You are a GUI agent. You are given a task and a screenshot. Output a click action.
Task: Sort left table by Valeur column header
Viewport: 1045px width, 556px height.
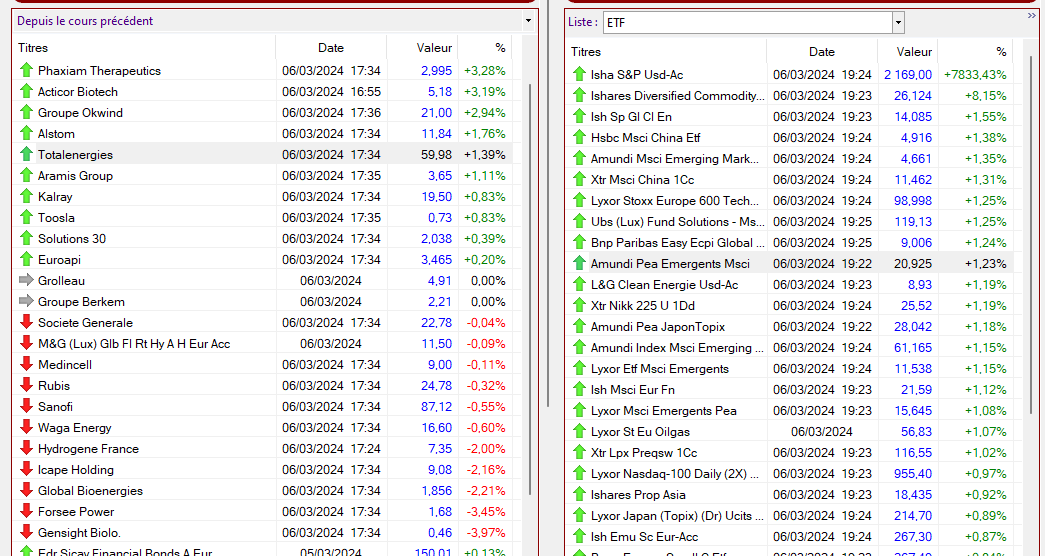434,47
